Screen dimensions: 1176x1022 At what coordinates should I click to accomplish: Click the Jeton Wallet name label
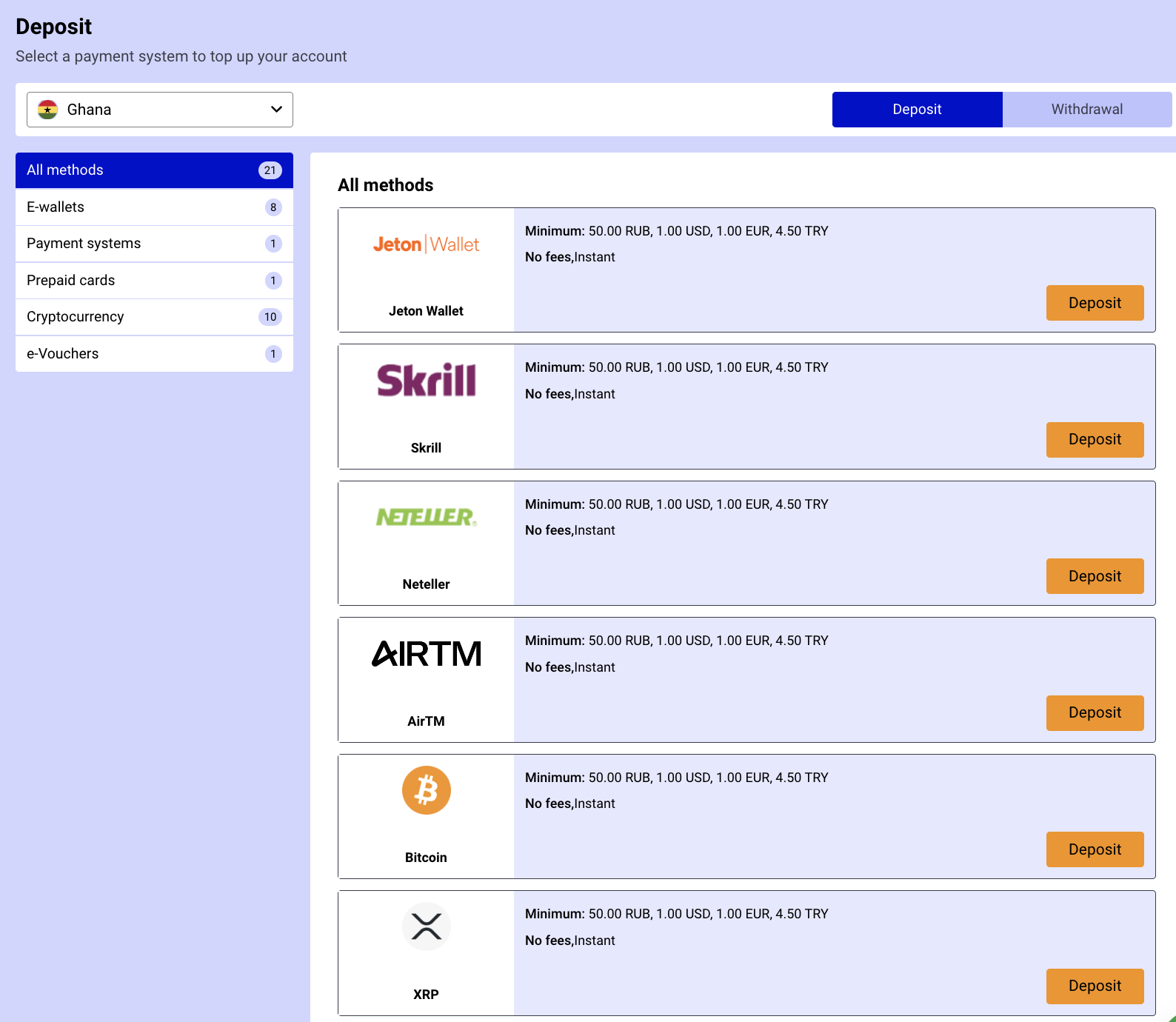(x=426, y=311)
